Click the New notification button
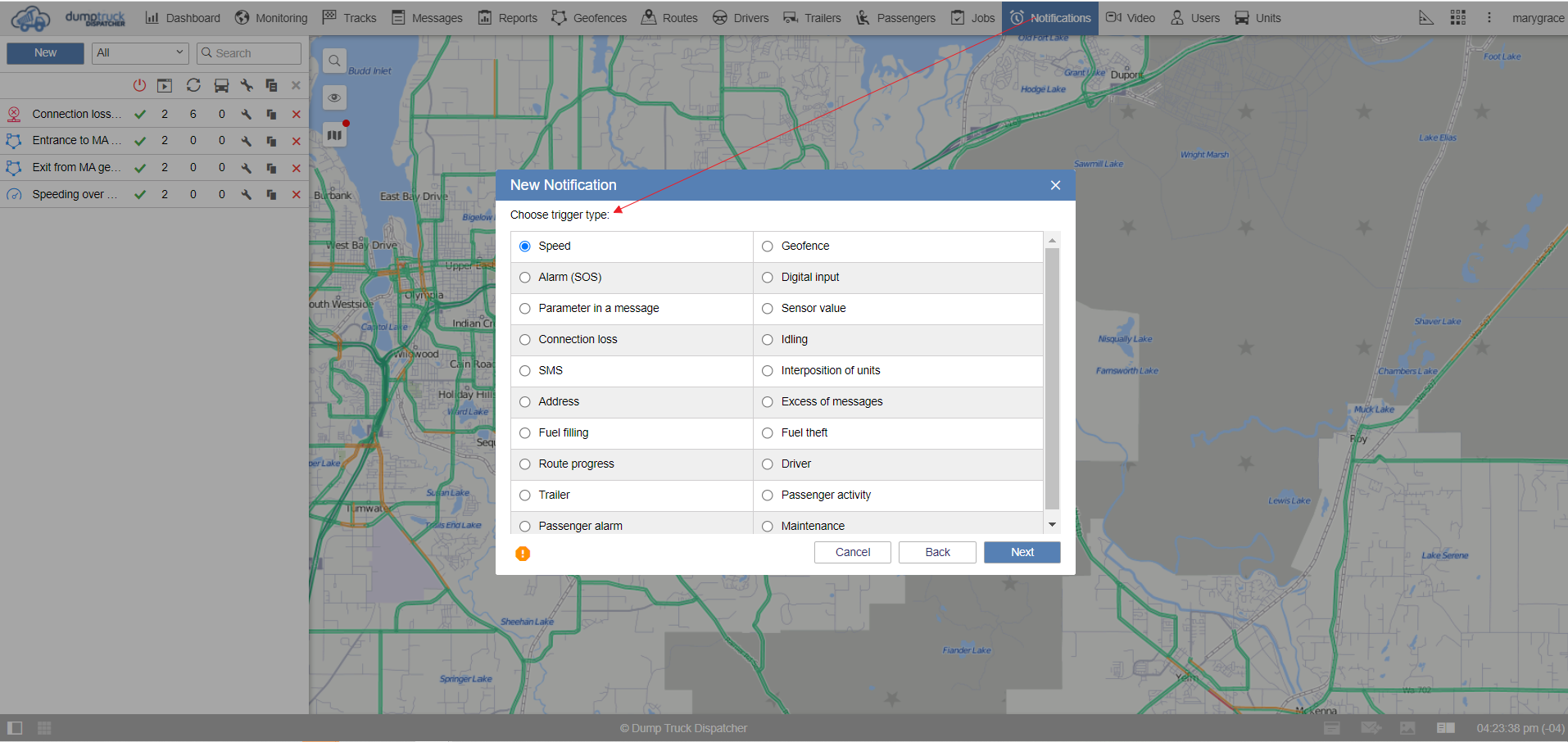This screenshot has height=742, width=1568. pos(45,53)
